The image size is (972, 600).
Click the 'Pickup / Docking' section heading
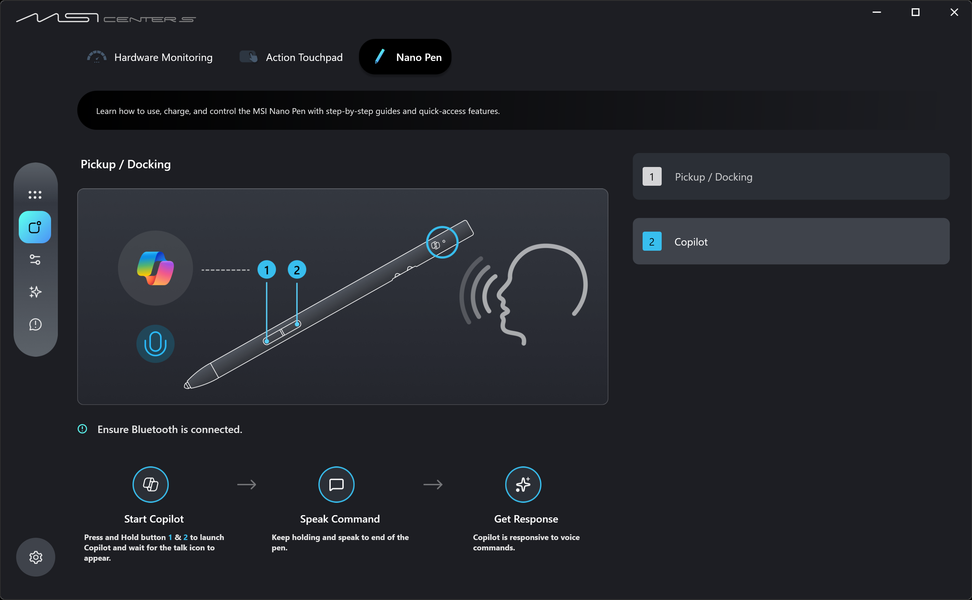(x=126, y=164)
